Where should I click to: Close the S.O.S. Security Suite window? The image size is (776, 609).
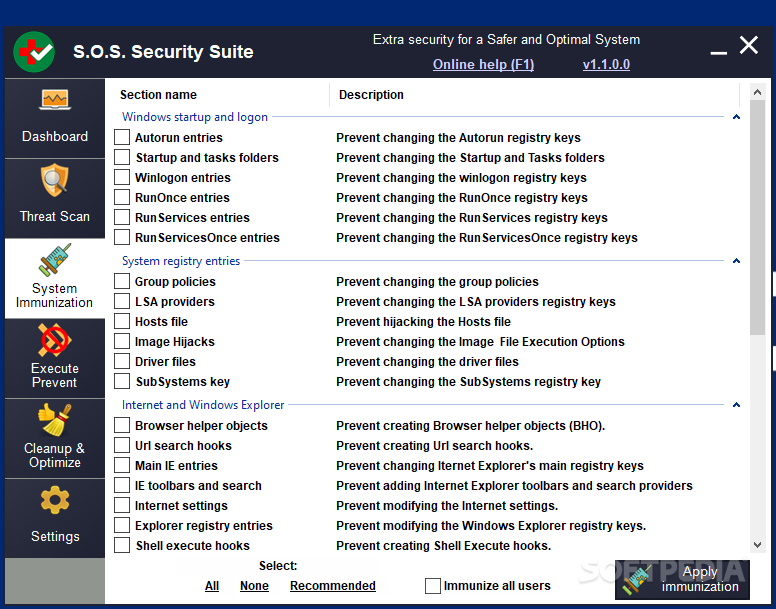749,45
